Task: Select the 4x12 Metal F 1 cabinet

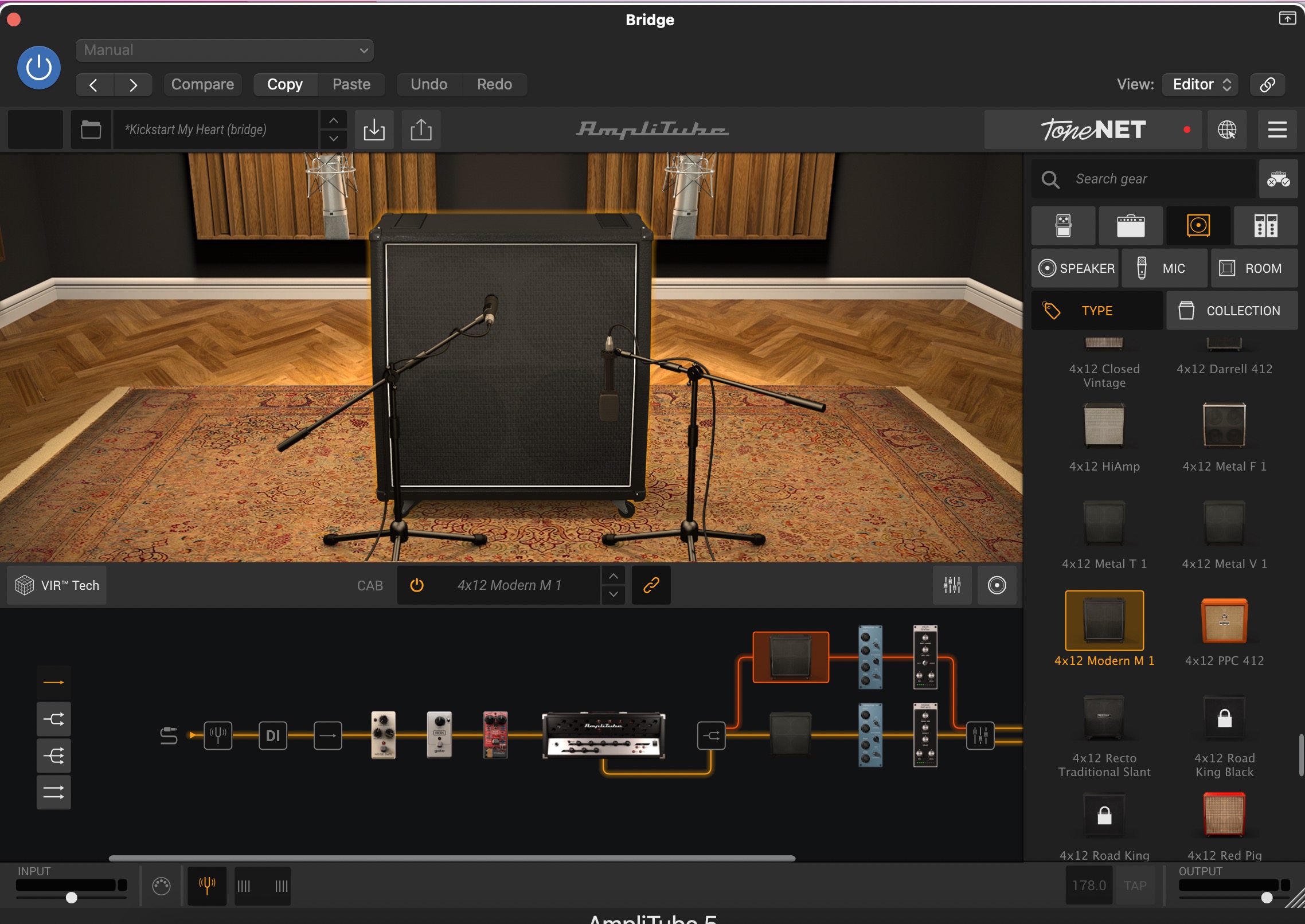Action: tap(1224, 437)
